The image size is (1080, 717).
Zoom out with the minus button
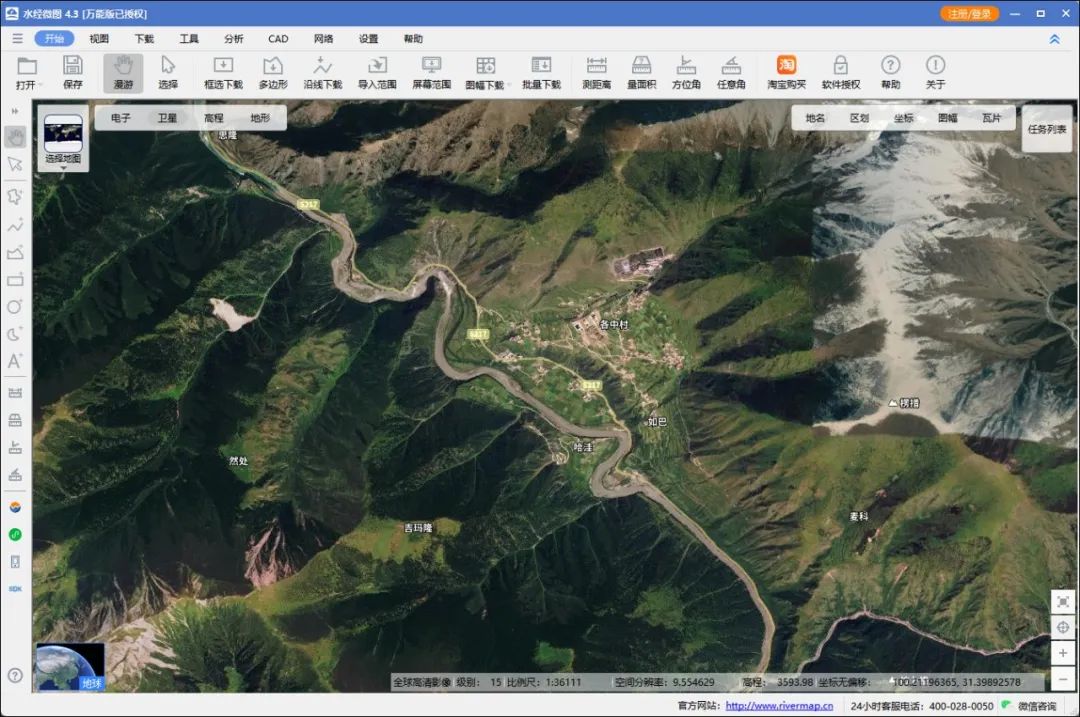click(x=1063, y=679)
